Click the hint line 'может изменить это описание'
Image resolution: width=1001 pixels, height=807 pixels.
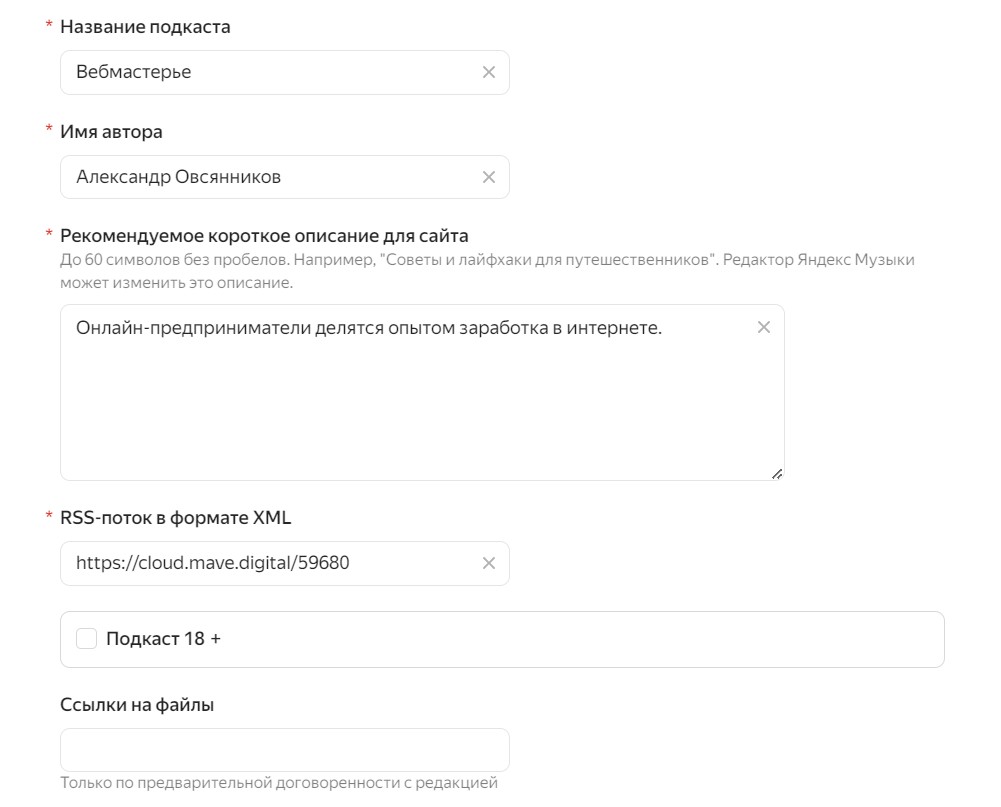tap(176, 283)
